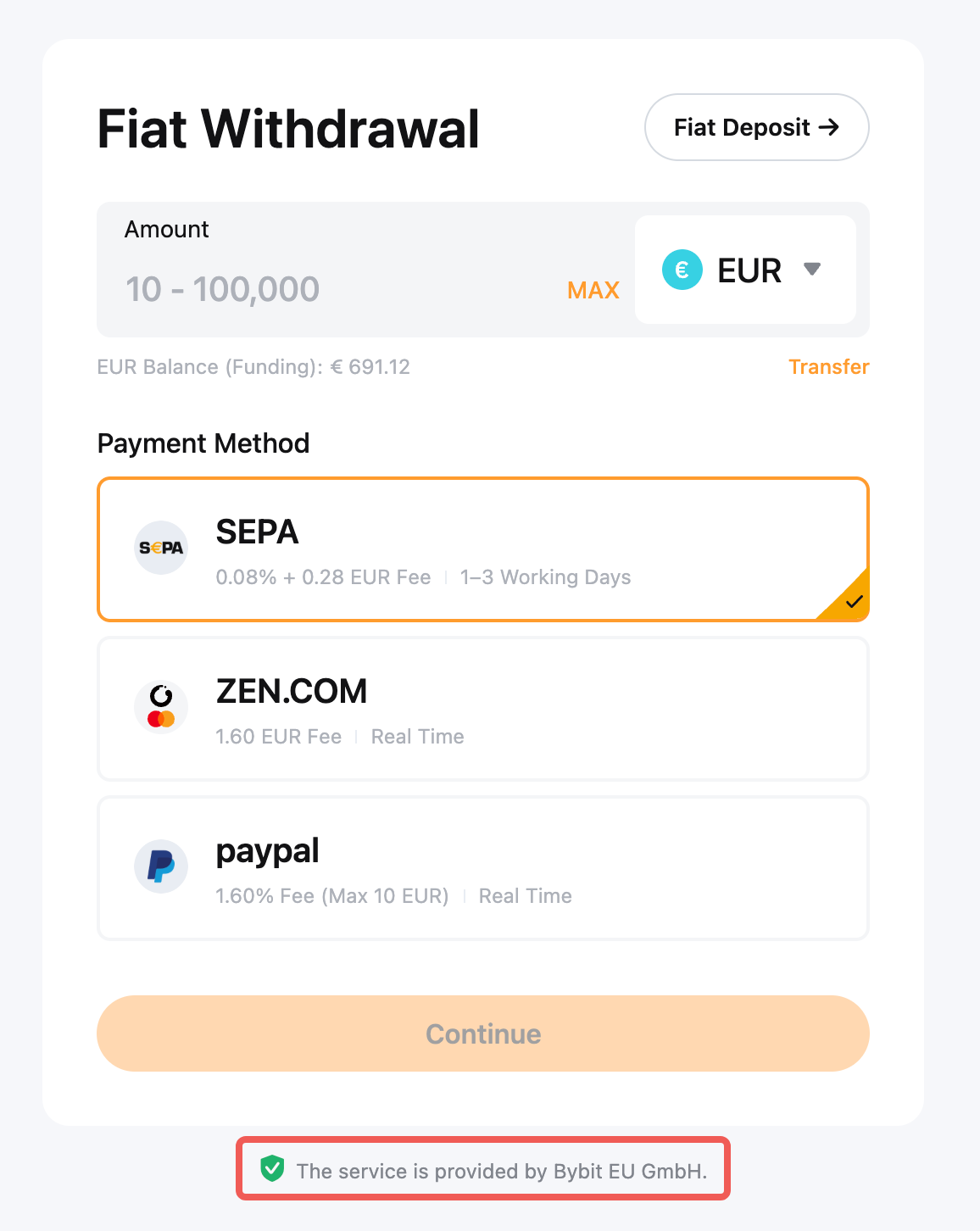Open the Transfer link

click(828, 367)
